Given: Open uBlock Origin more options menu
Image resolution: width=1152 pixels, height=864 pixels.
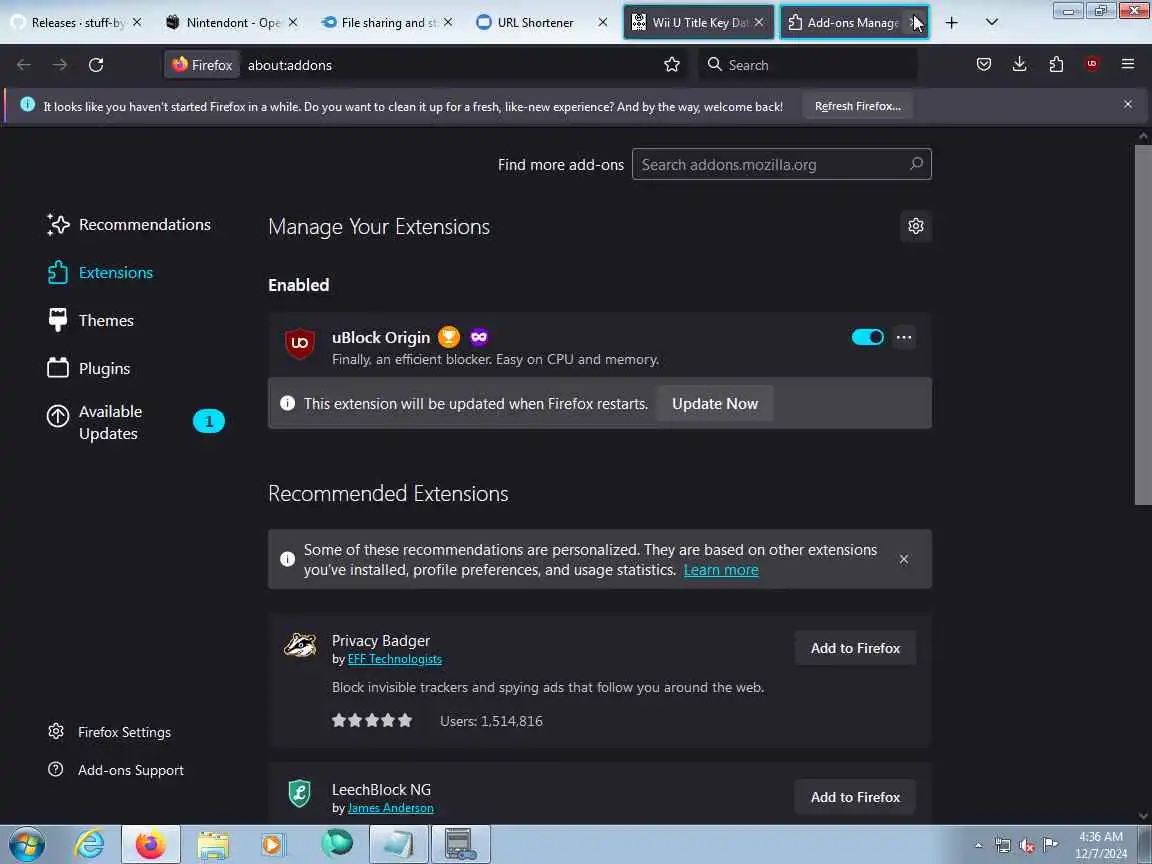Looking at the screenshot, I should point(904,337).
